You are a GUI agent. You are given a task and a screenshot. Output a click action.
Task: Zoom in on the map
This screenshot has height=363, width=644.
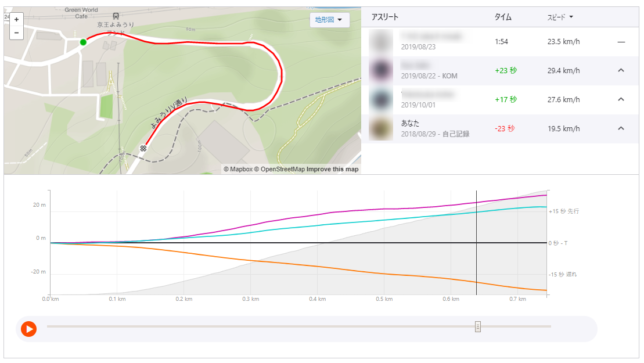point(16,19)
